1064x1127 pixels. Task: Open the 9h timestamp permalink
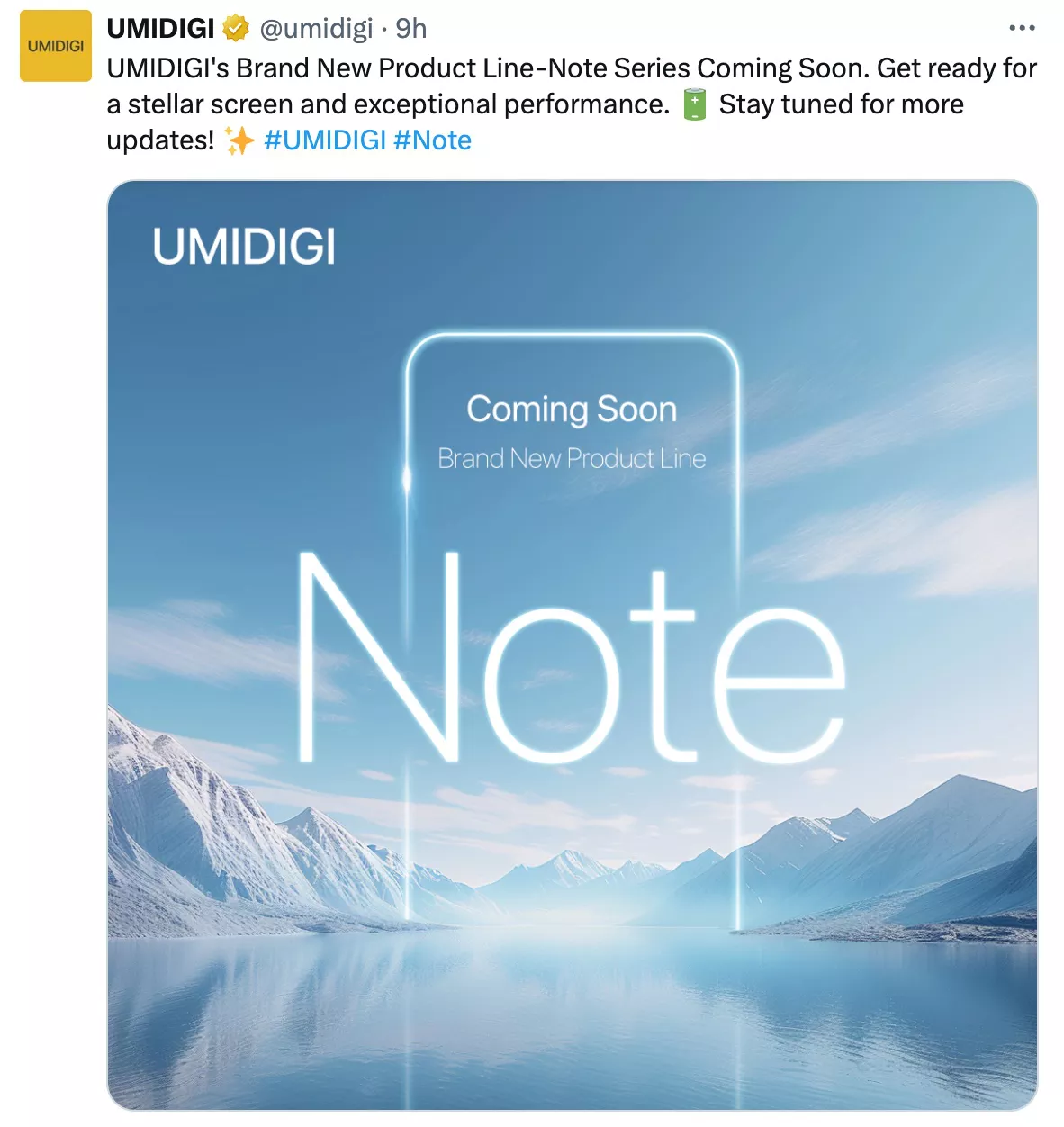coord(411,29)
